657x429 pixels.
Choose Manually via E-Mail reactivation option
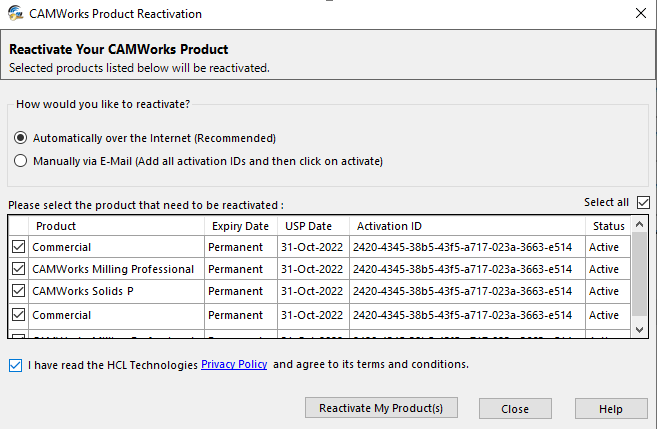coord(21,161)
